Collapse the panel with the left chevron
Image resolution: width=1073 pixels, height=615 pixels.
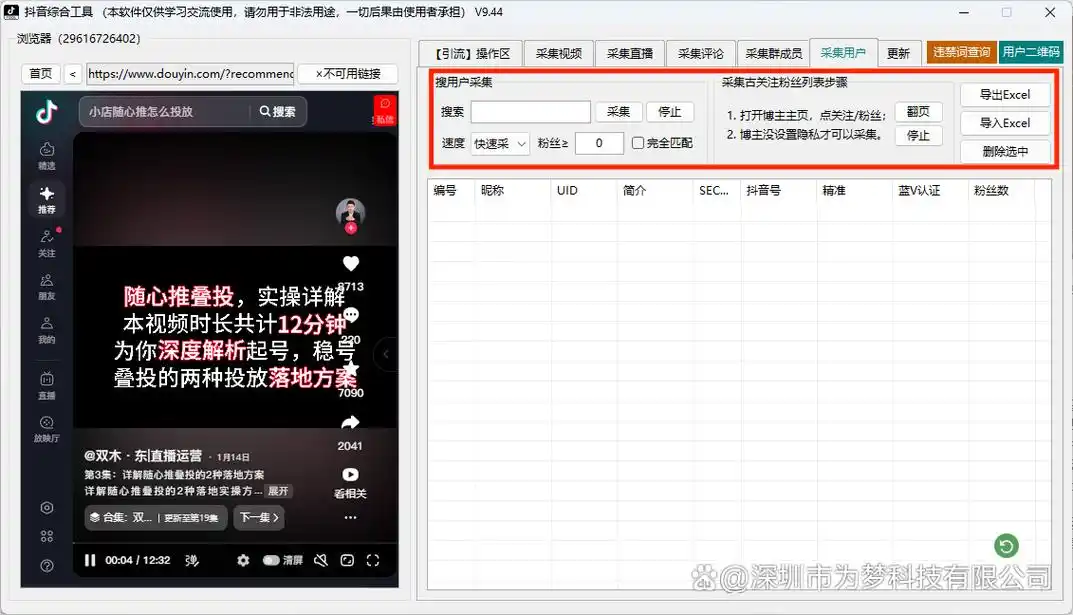(386, 352)
